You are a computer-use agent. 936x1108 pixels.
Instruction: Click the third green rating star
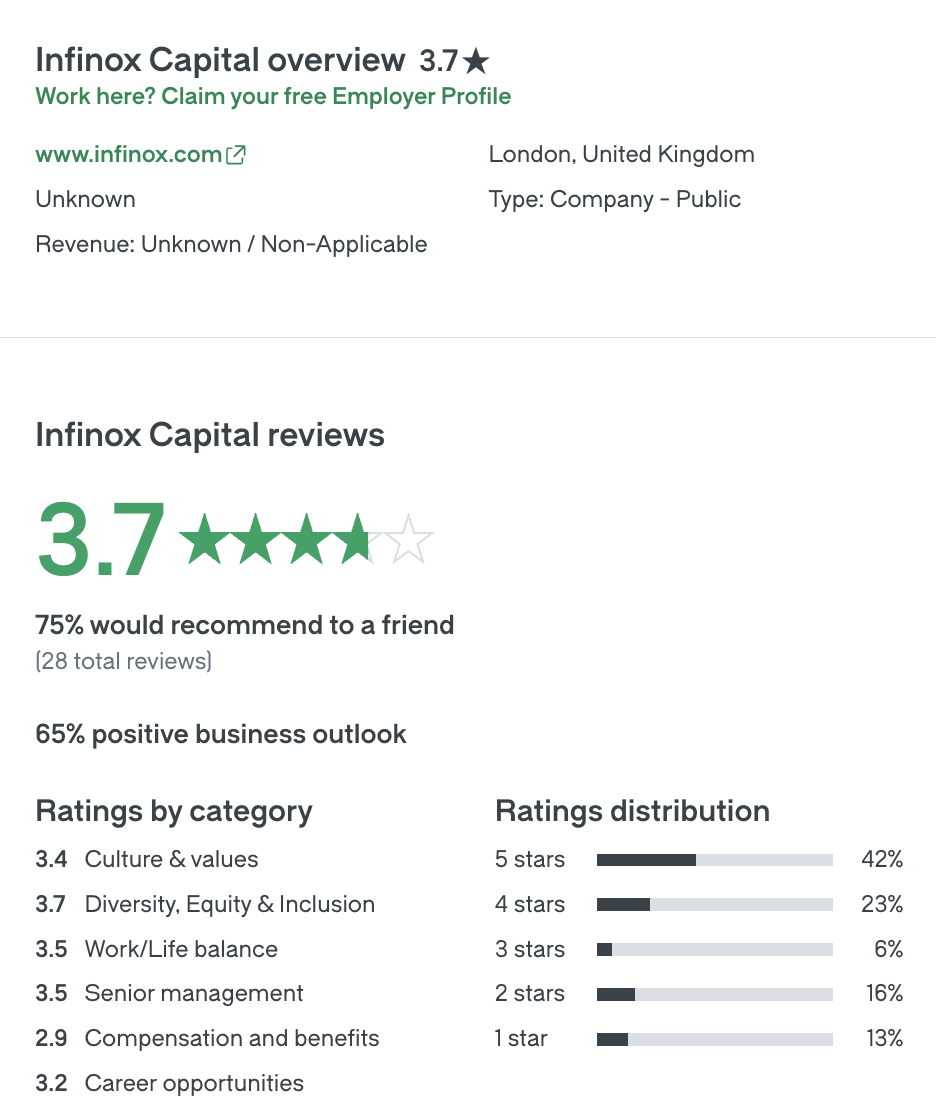(307, 539)
